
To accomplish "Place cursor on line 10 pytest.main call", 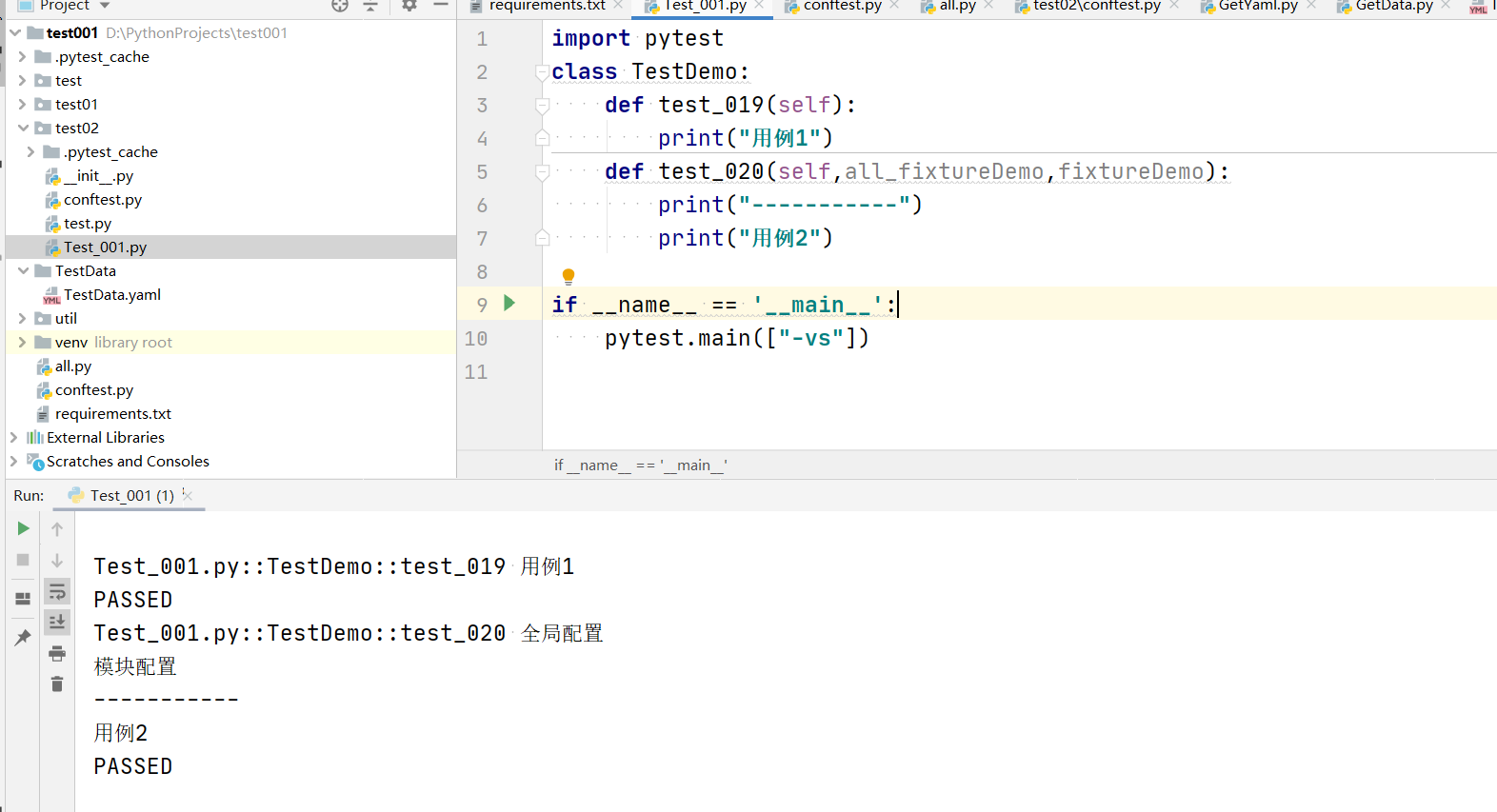I will coord(736,338).
